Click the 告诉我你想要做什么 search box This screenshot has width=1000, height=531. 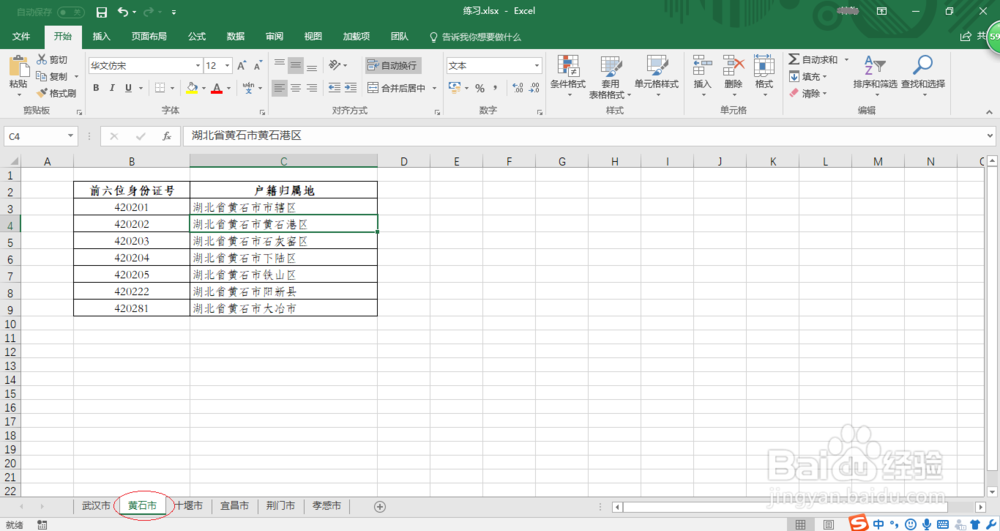476,37
